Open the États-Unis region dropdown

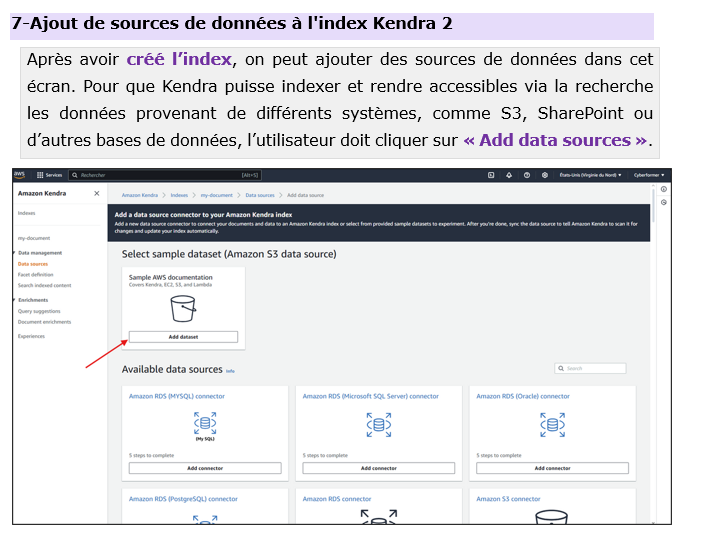coord(590,175)
